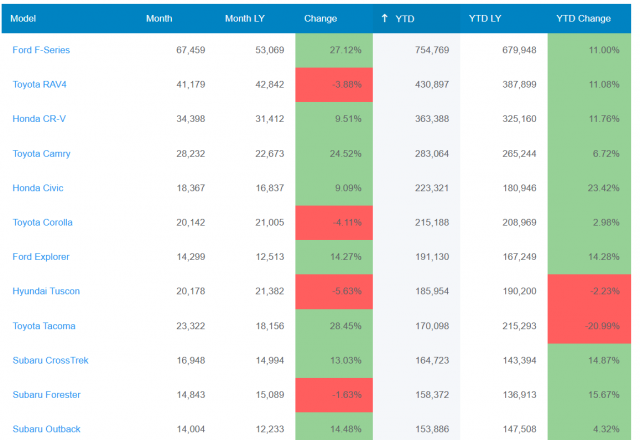
Task: Select the 190,200 YTD LY value
Action: pos(519,291)
